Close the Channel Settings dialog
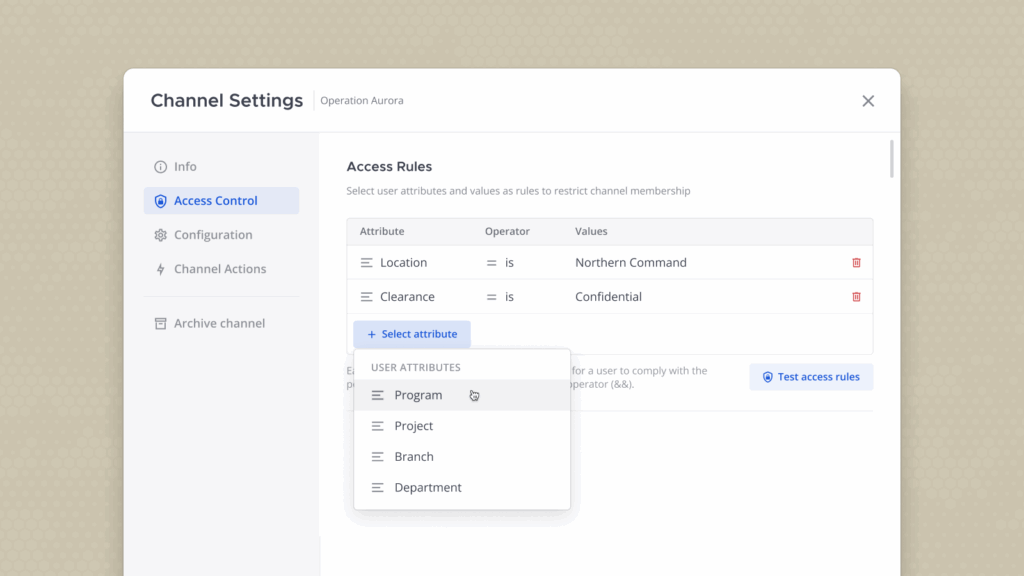Image resolution: width=1024 pixels, height=576 pixels. point(868,101)
